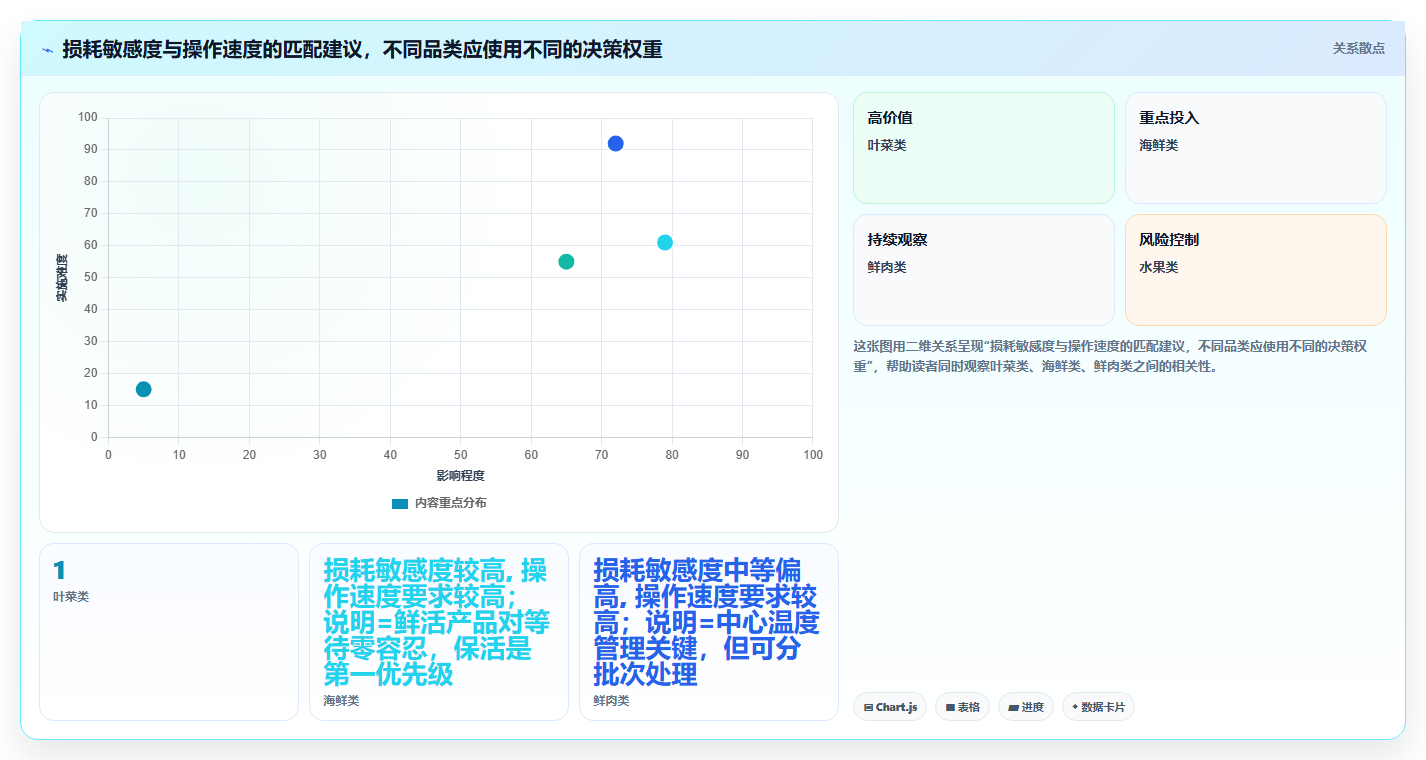Click the y-axis tick label 50

91,277
